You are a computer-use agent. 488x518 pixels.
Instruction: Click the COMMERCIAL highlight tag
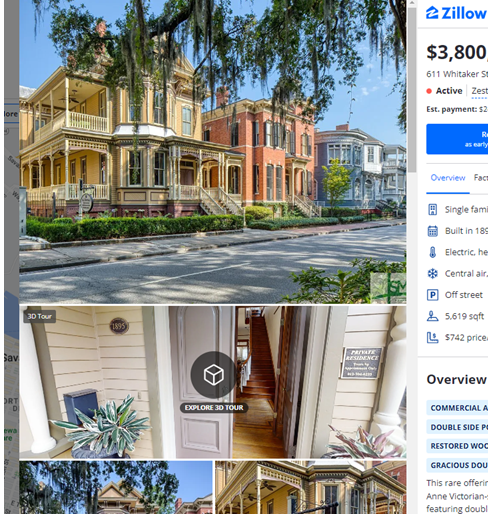point(457,408)
